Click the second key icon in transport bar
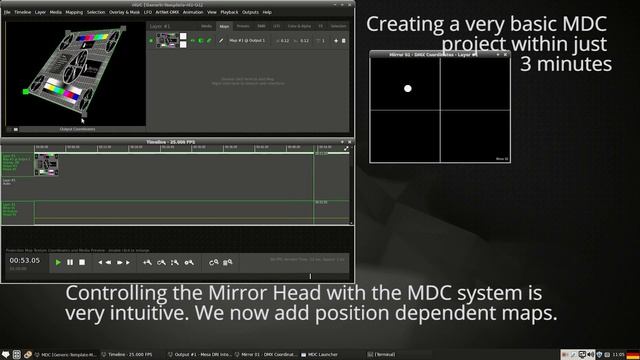Image resolution: width=640 pixels, height=360 pixels. [x=161, y=262]
